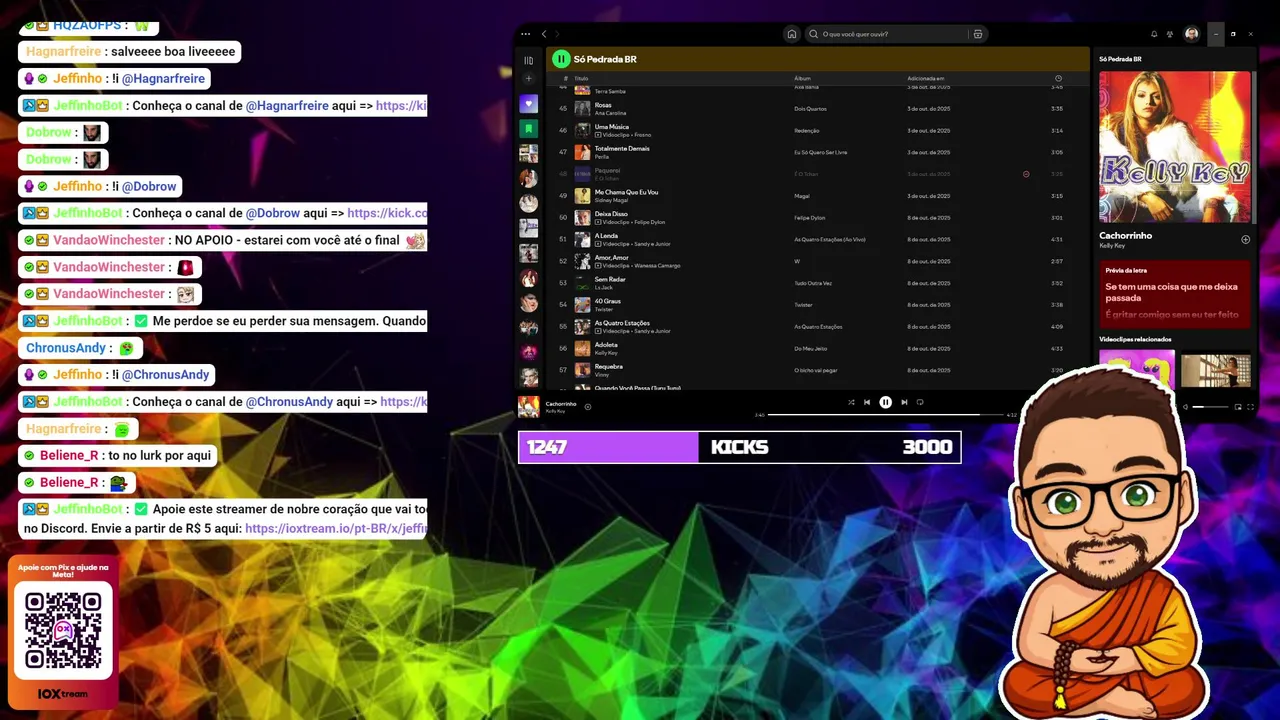Viewport: 1280px width, 720px height.
Task: Open album link Tudo Outra Vez
Action: [812, 283]
